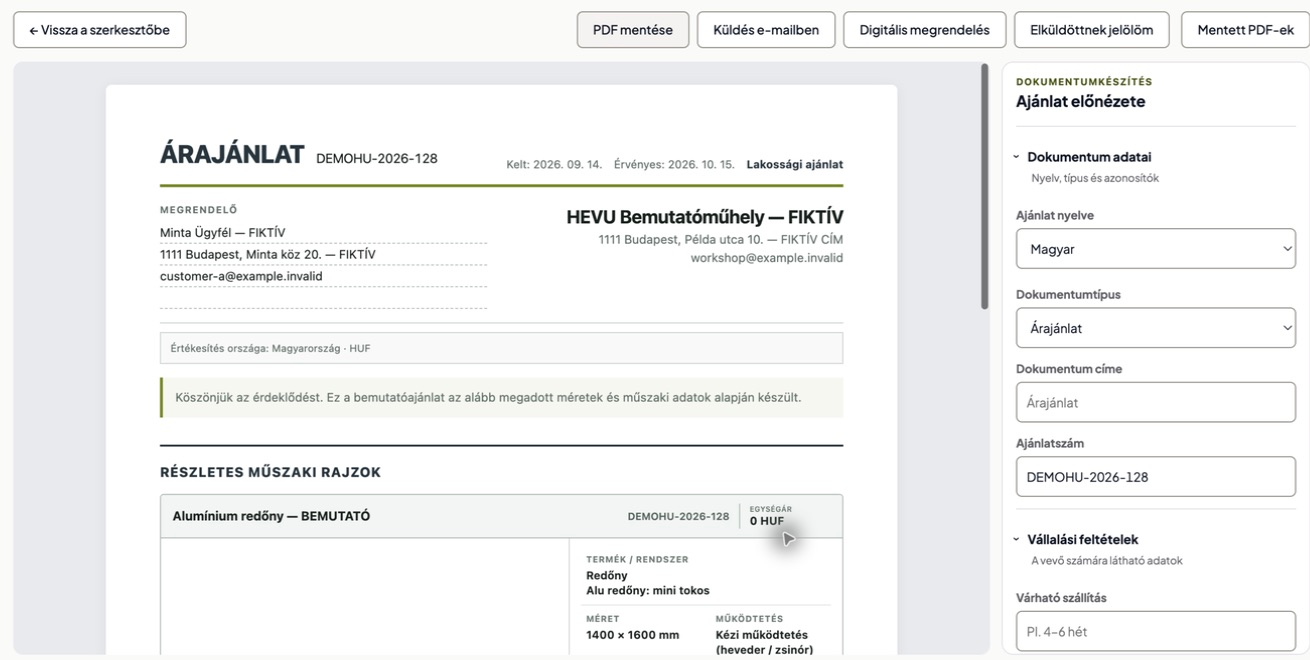Viewport: 1310px width, 660px height.
Task: Click the email customer-a@example.invalid
Action: point(241,277)
